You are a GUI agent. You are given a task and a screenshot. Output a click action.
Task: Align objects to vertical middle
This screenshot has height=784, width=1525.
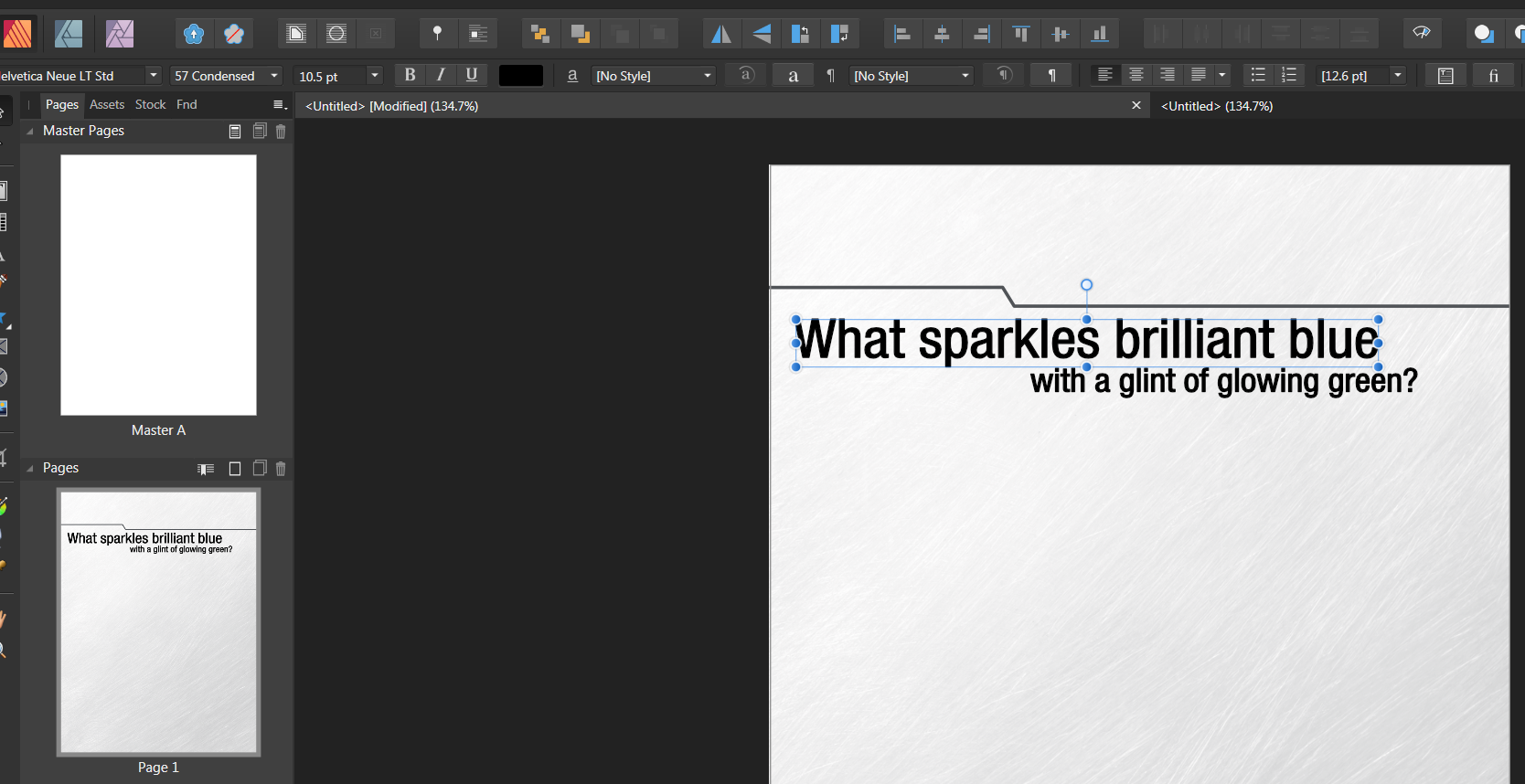[1061, 34]
